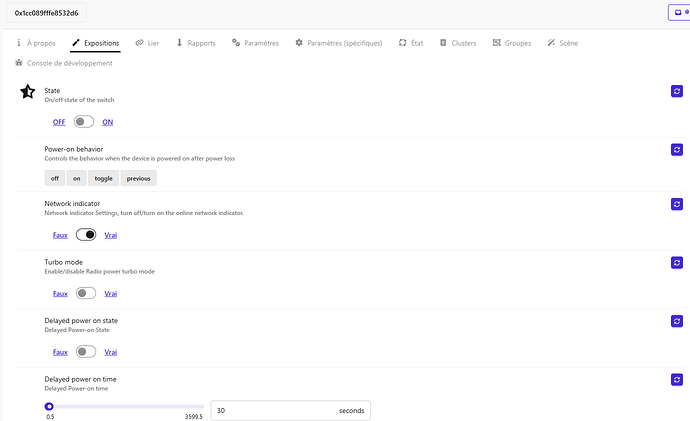Refresh the Delayed power on state value

pyautogui.click(x=676, y=321)
